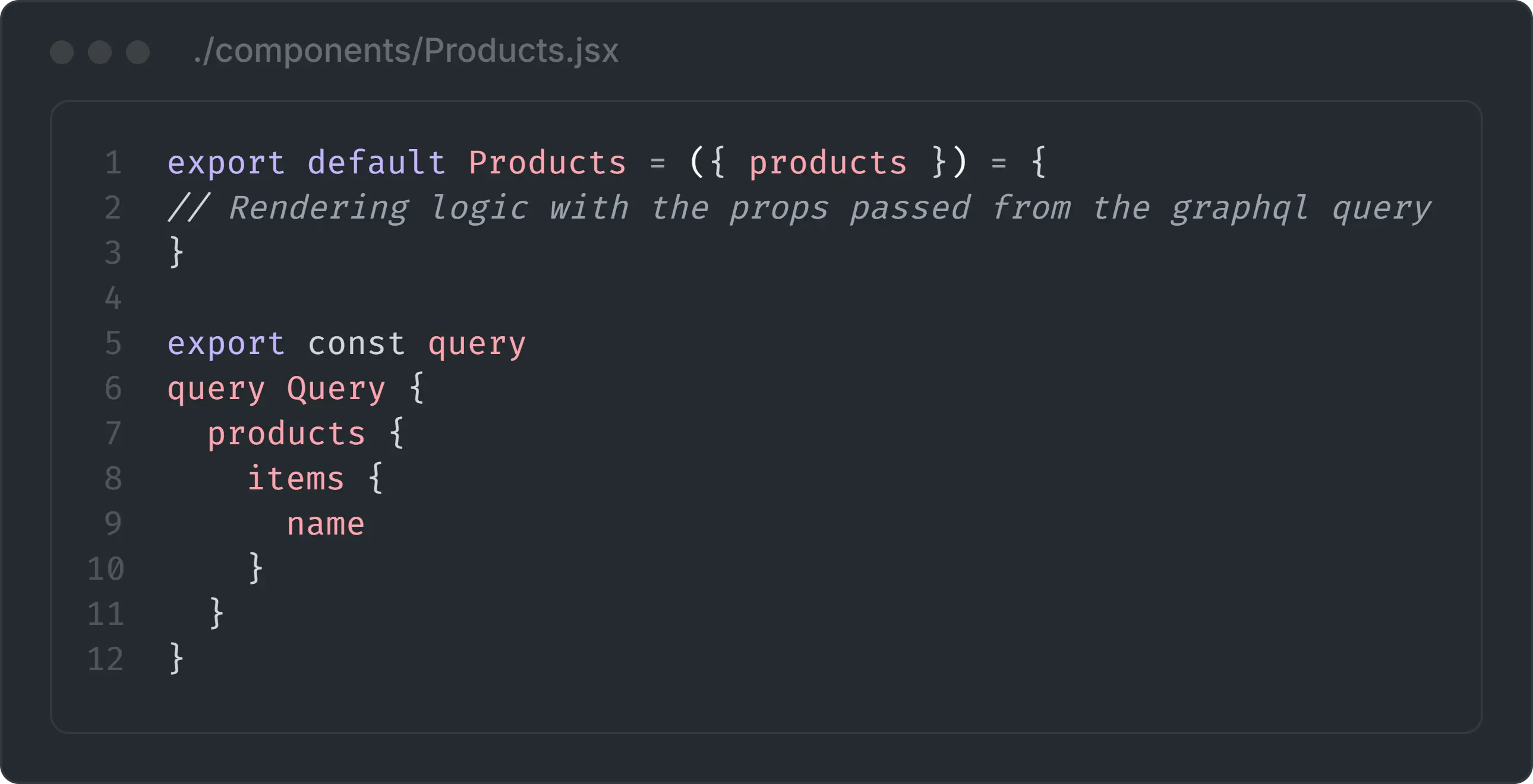The width and height of the screenshot is (1533, 784).
Task: Select line number 5 in the gutter
Action: (113, 343)
